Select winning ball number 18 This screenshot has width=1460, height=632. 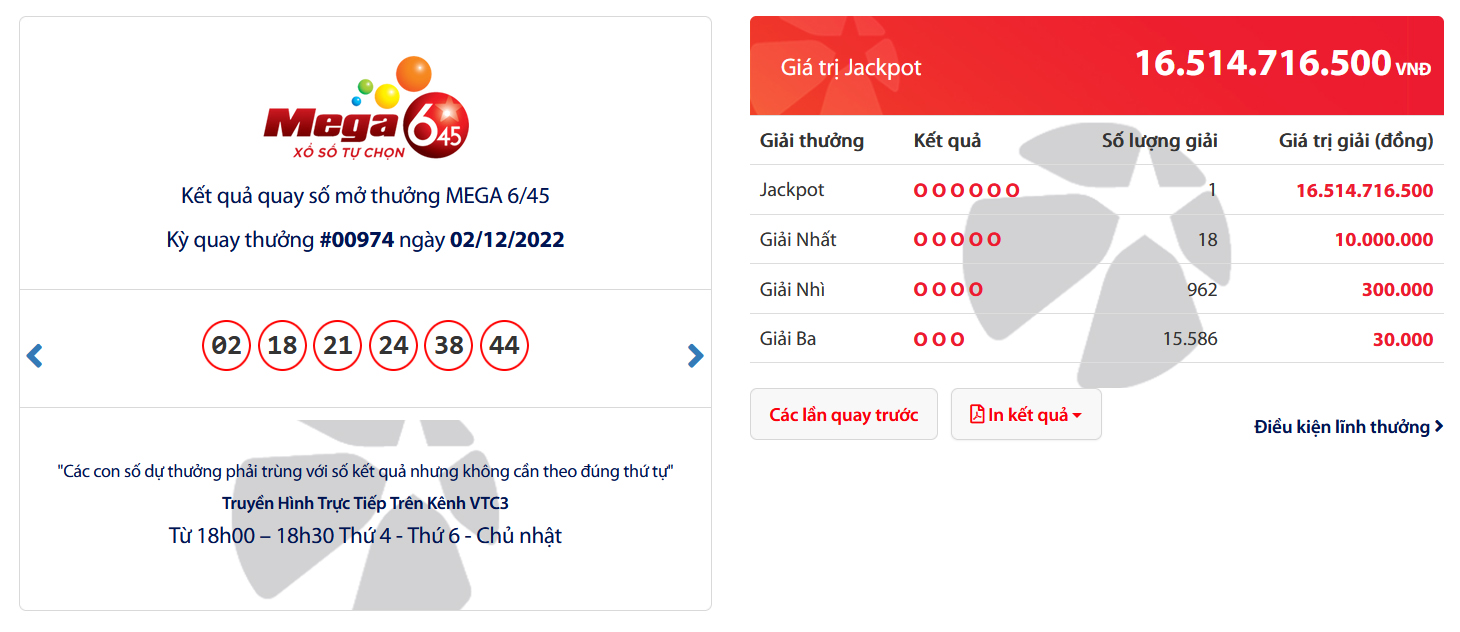[283, 346]
